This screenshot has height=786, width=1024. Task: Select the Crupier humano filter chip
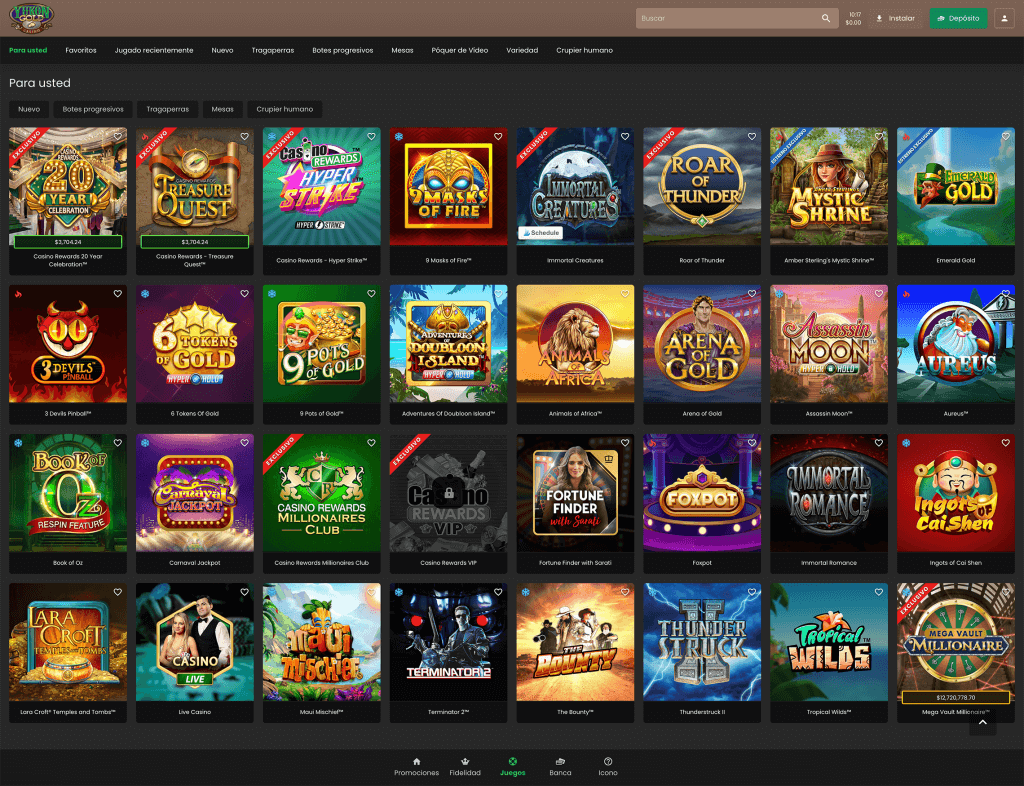click(285, 109)
